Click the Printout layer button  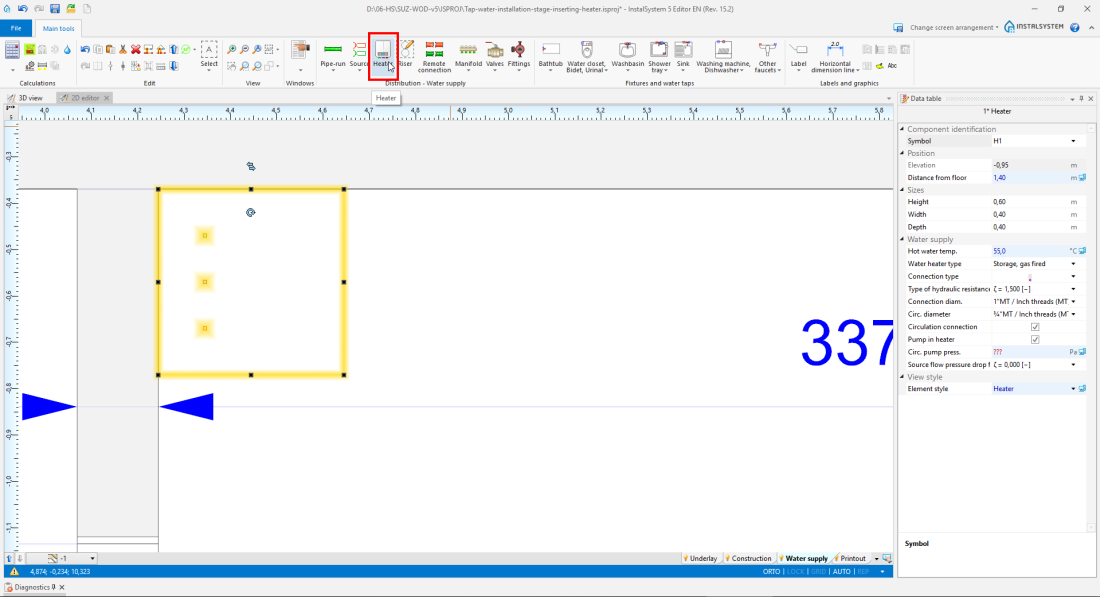tap(852, 558)
